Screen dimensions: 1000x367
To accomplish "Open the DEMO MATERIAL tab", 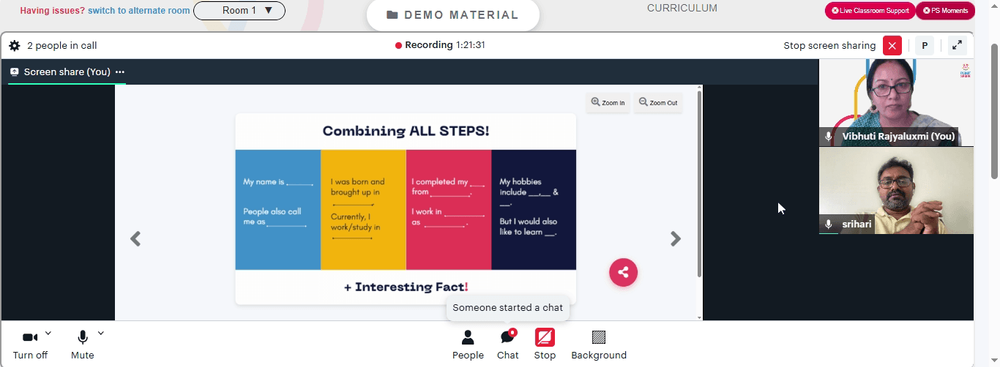I will click(453, 15).
